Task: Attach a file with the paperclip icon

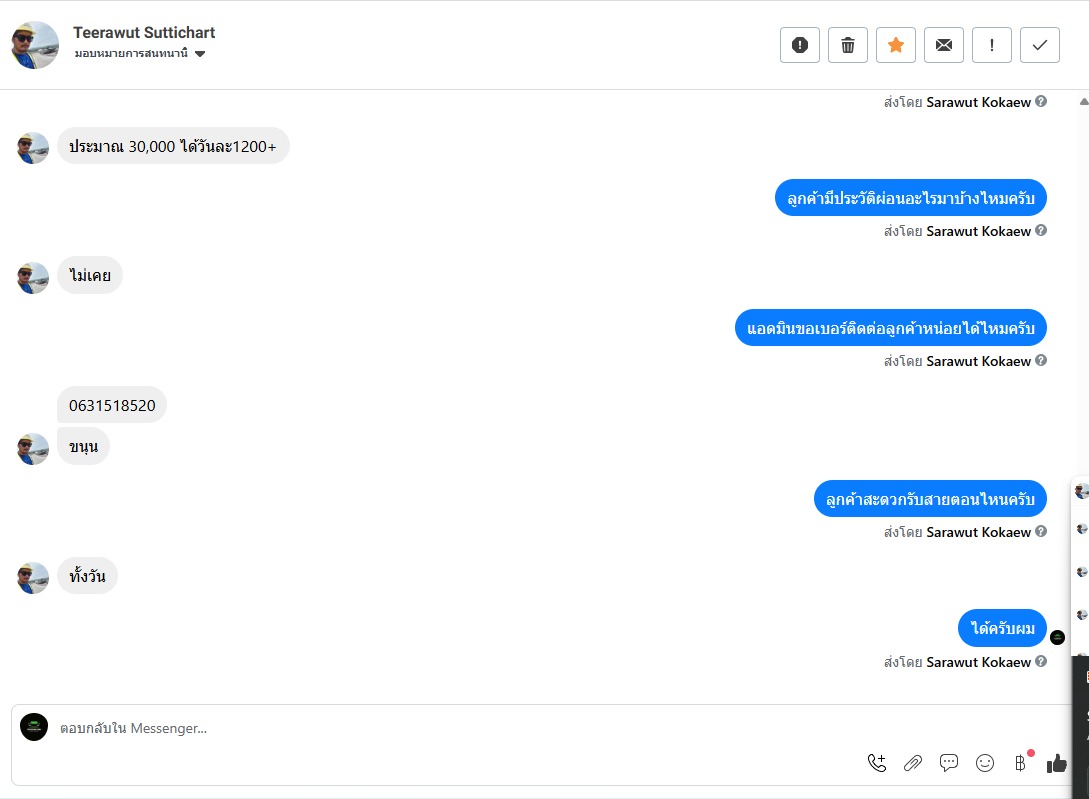Action: pyautogui.click(x=913, y=763)
